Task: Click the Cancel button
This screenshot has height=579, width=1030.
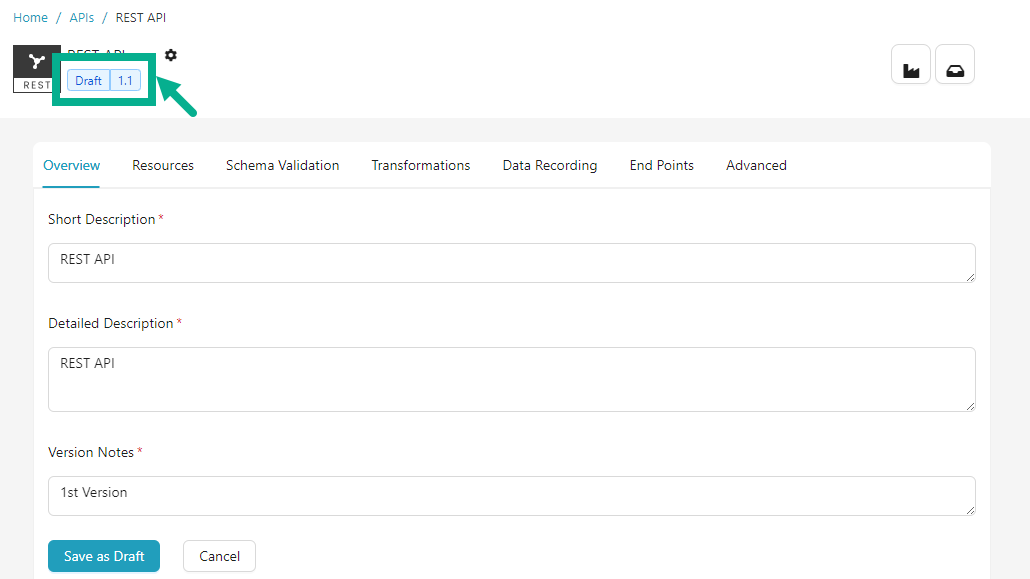Action: tap(219, 556)
